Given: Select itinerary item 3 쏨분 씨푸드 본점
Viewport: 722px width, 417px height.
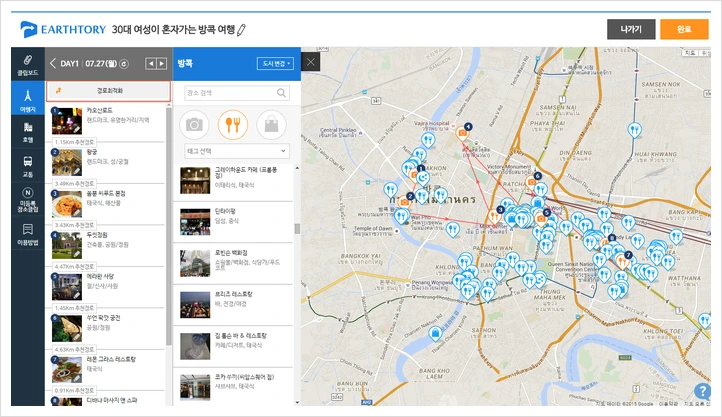Looking at the screenshot, I should 107,203.
